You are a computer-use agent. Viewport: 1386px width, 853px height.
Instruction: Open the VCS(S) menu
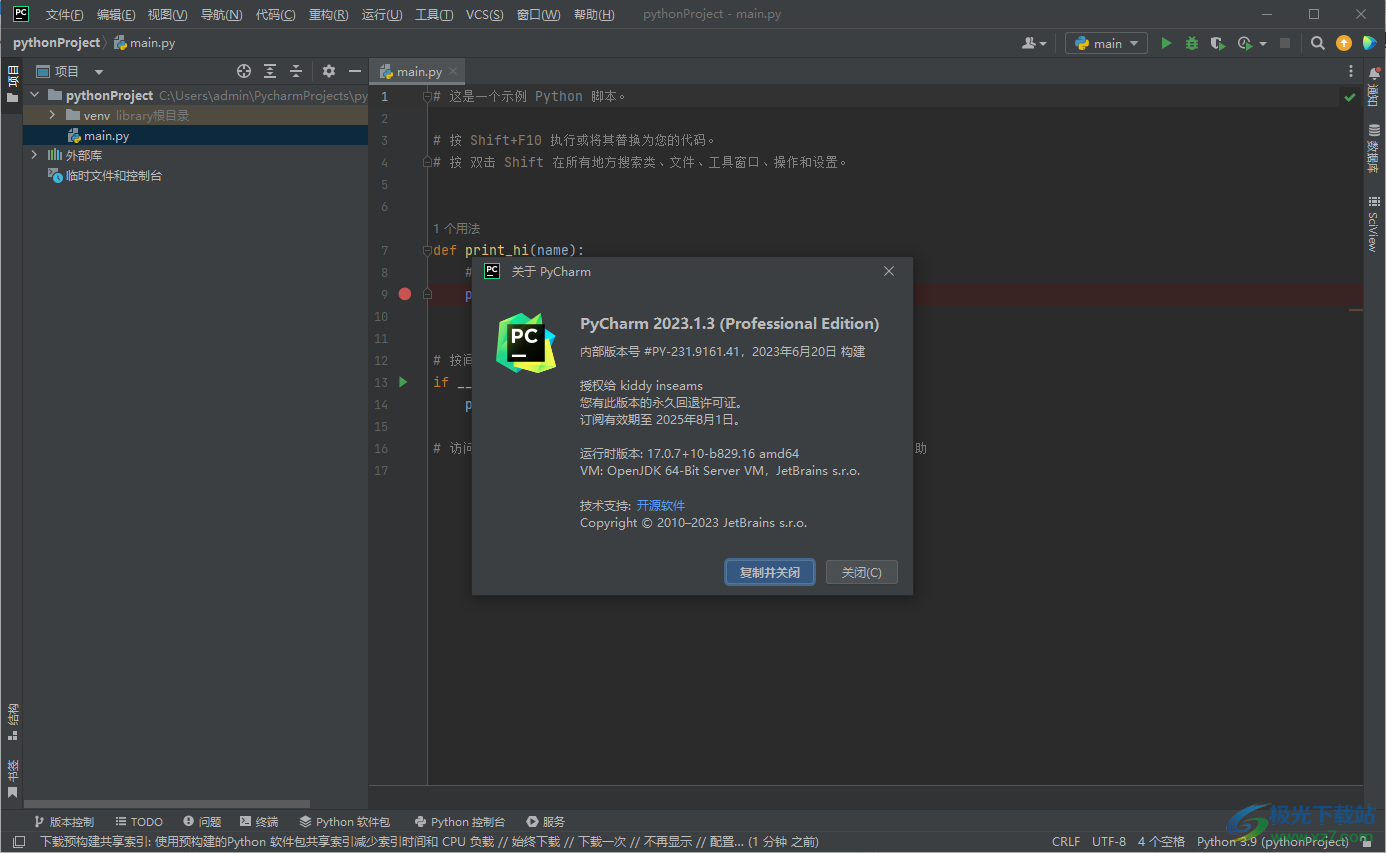(484, 14)
